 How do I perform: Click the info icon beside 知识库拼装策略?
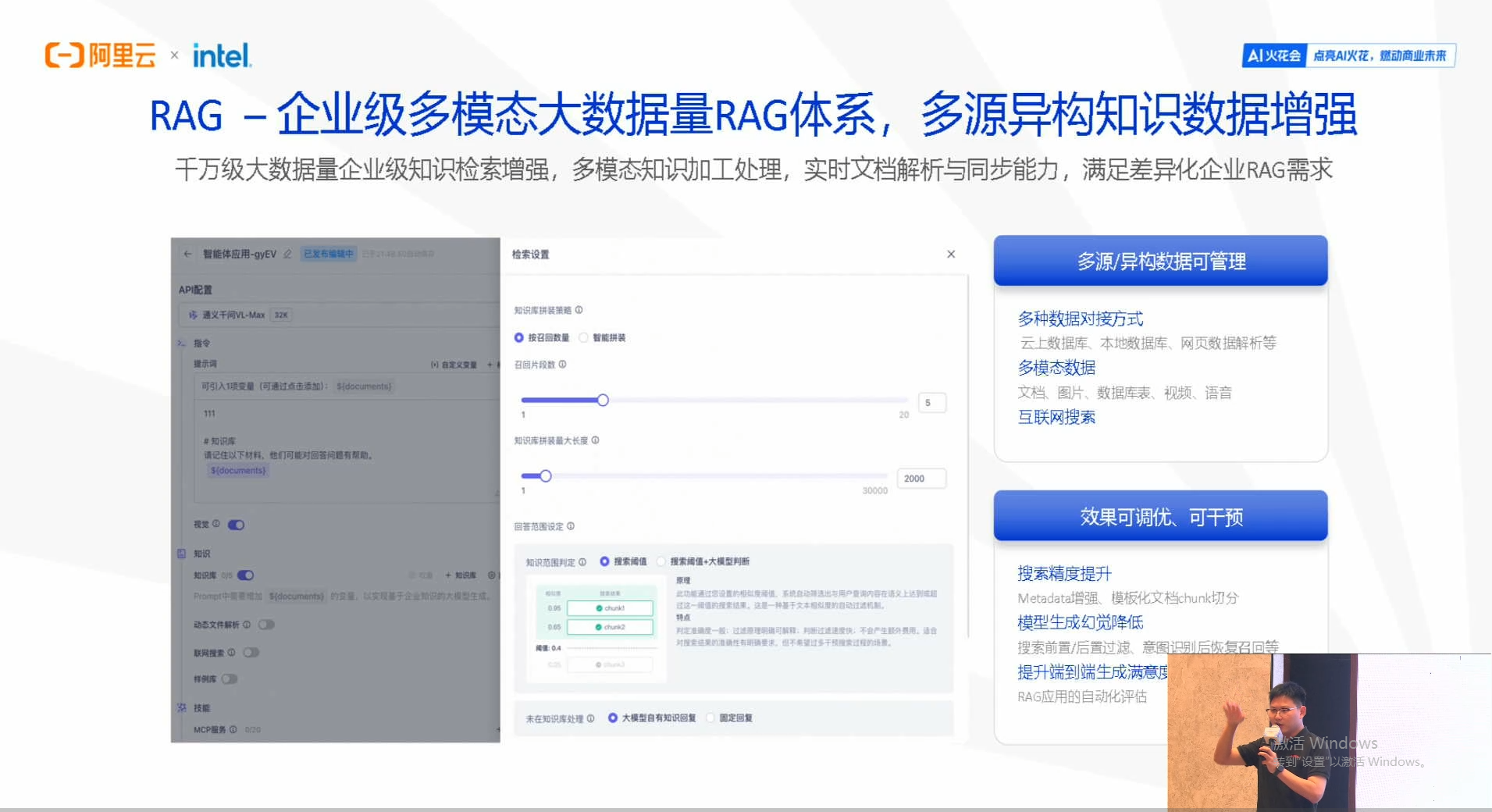(x=579, y=311)
